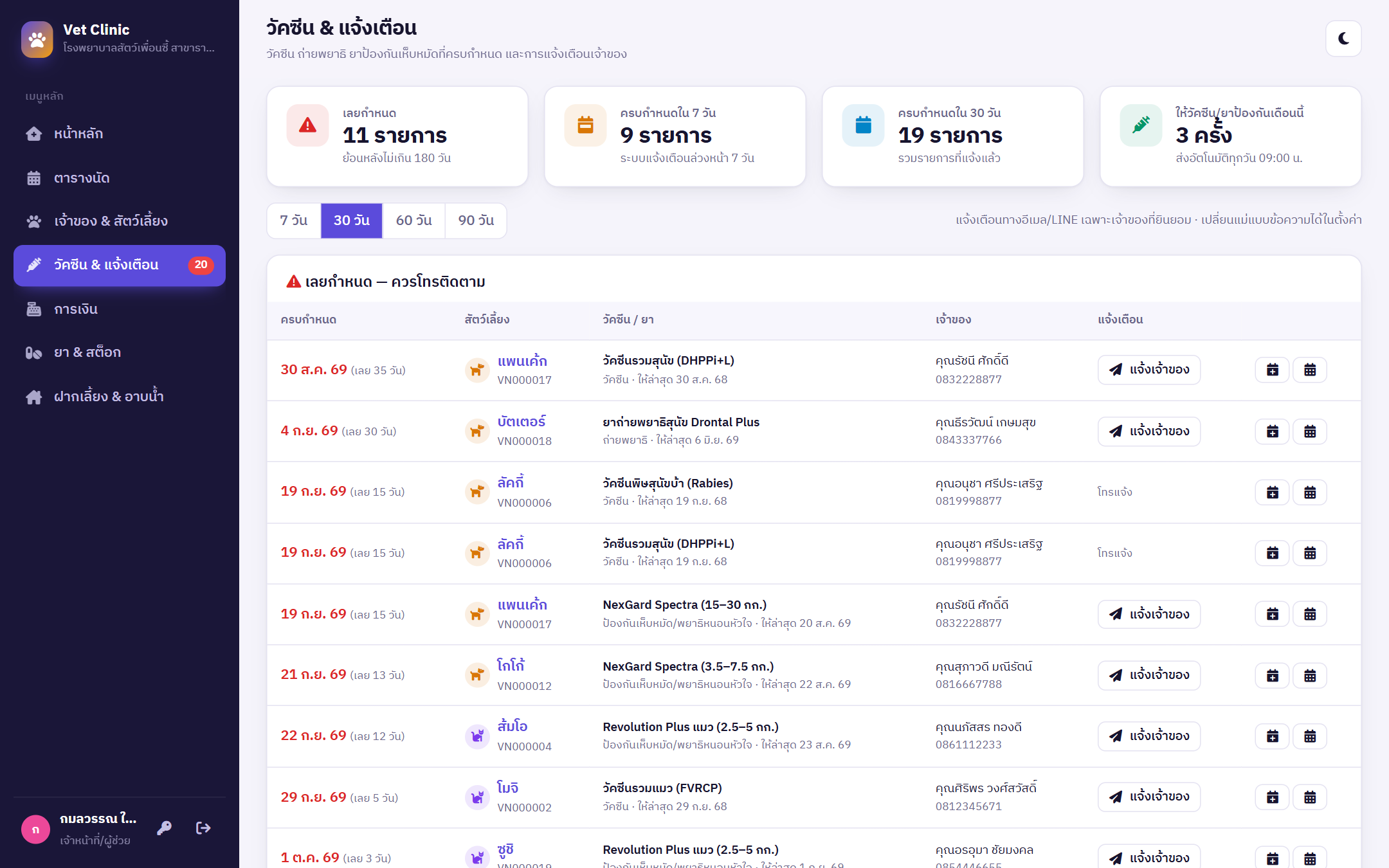Open pet link แพนเค้ก on DHPPi+L row
This screenshot has height=868, width=1389.
(522, 361)
